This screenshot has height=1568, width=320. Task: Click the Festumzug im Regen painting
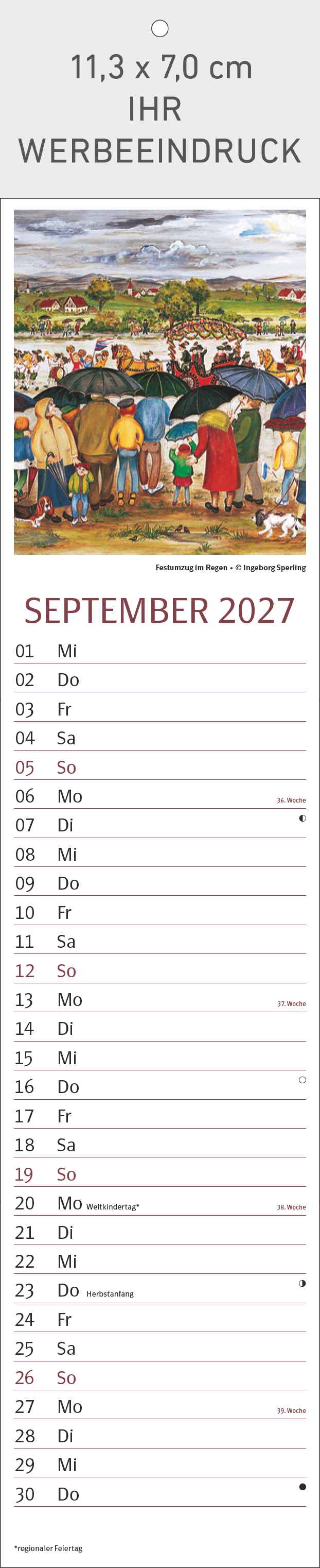pyautogui.click(x=160, y=382)
